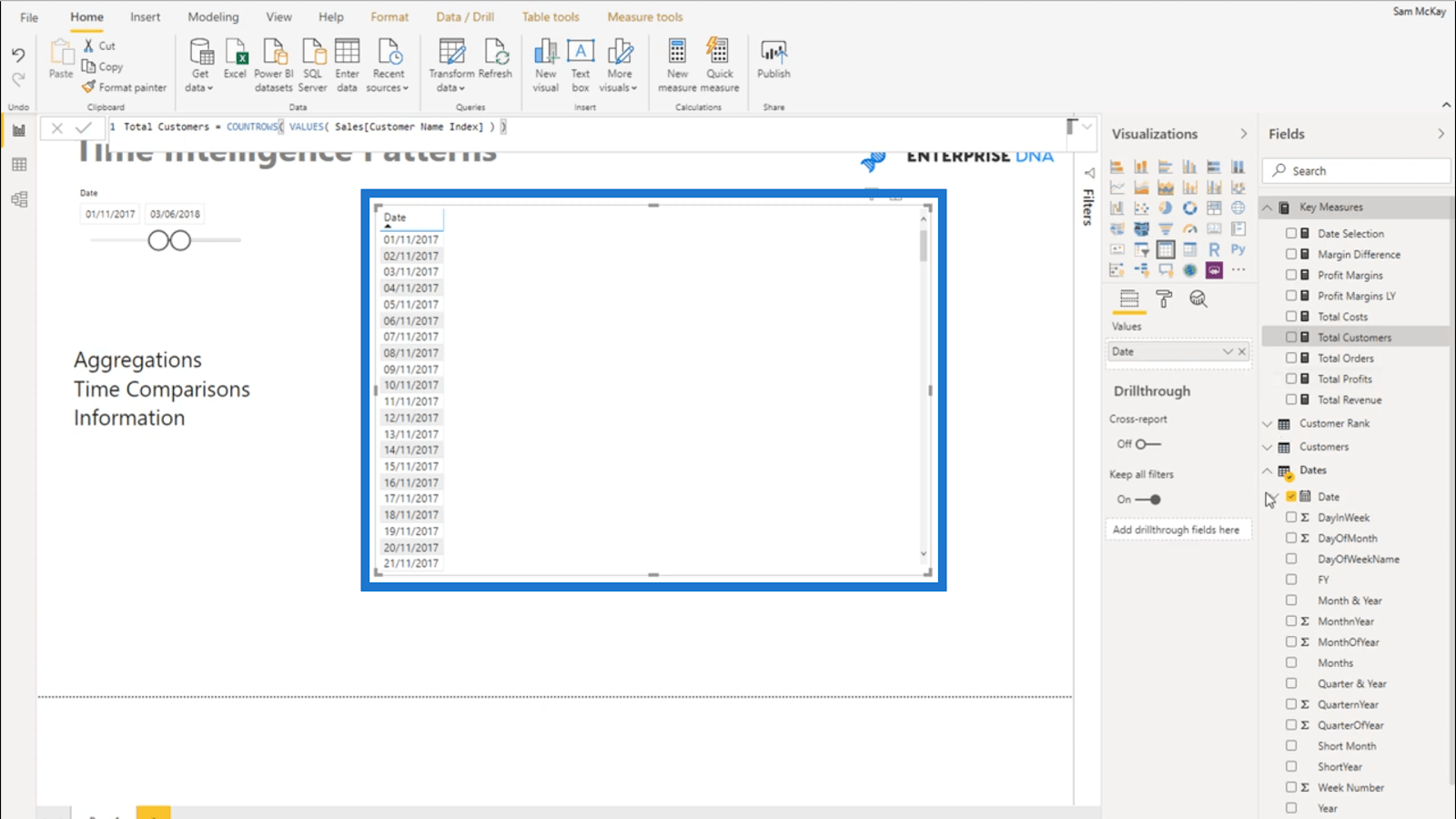Open the Measure tools tab
The image size is (1456, 819).
pos(644,17)
